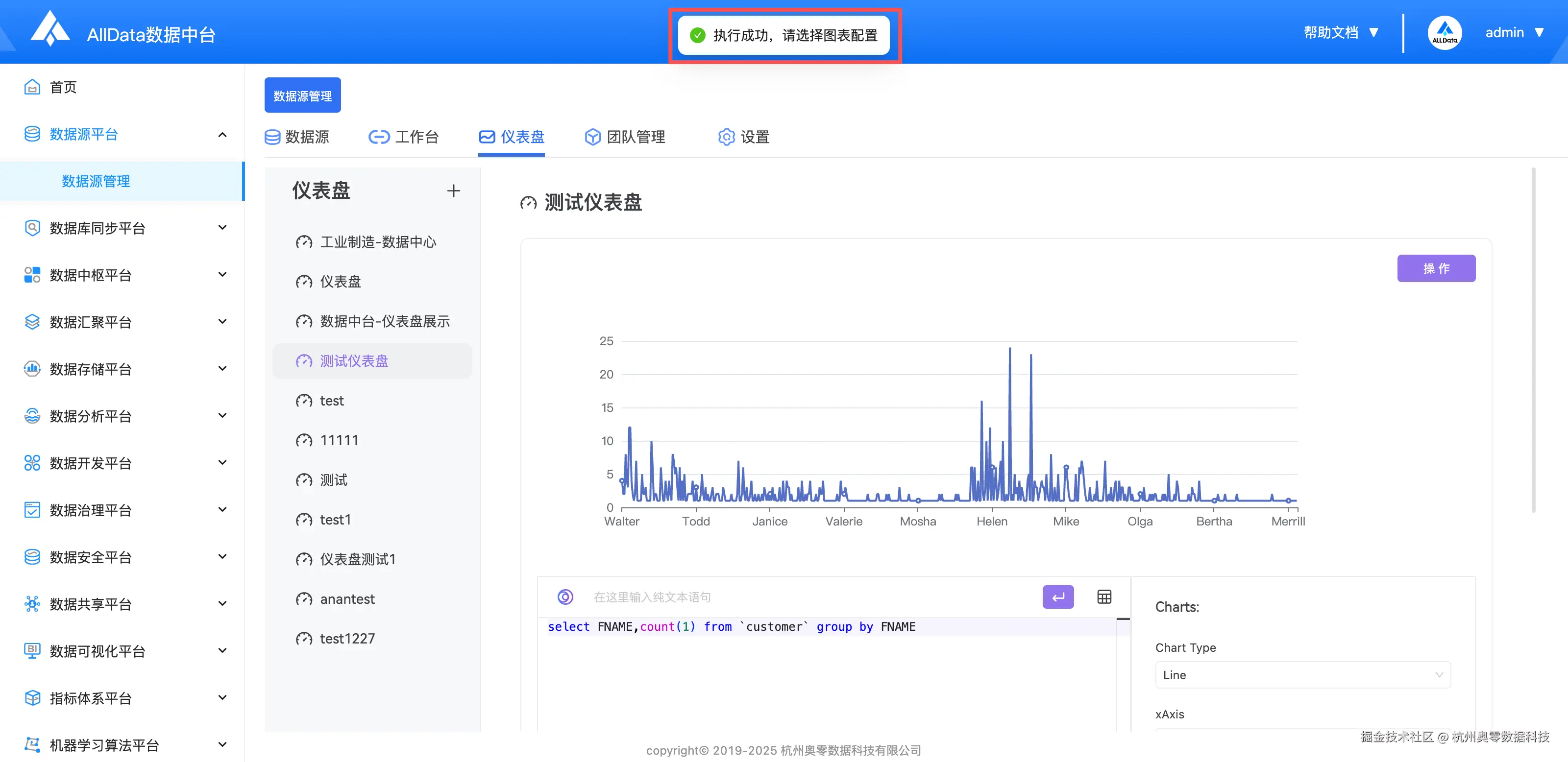
Task: Select the anantest dashboard
Action: coord(347,599)
